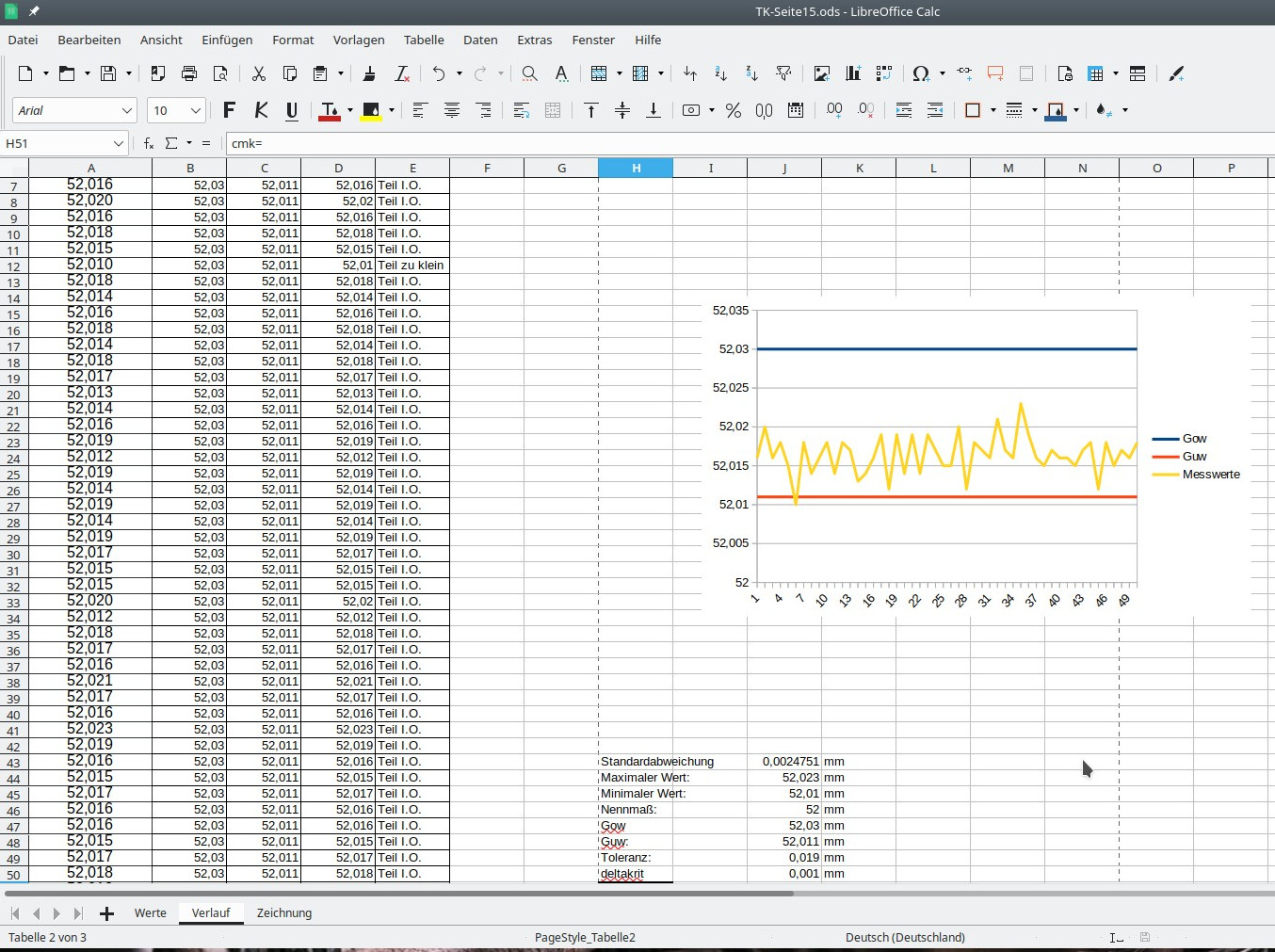Open the Function Wizard
This screenshot has width=1275, height=952.
point(149,143)
